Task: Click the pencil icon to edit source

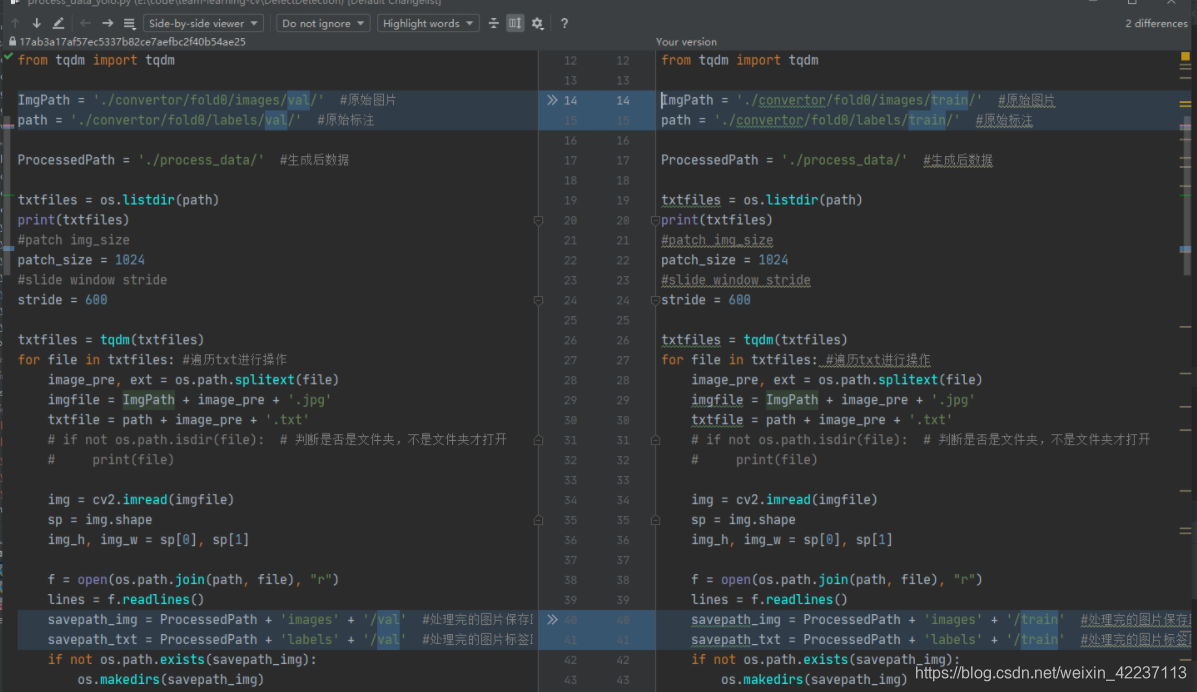Action: 58,24
